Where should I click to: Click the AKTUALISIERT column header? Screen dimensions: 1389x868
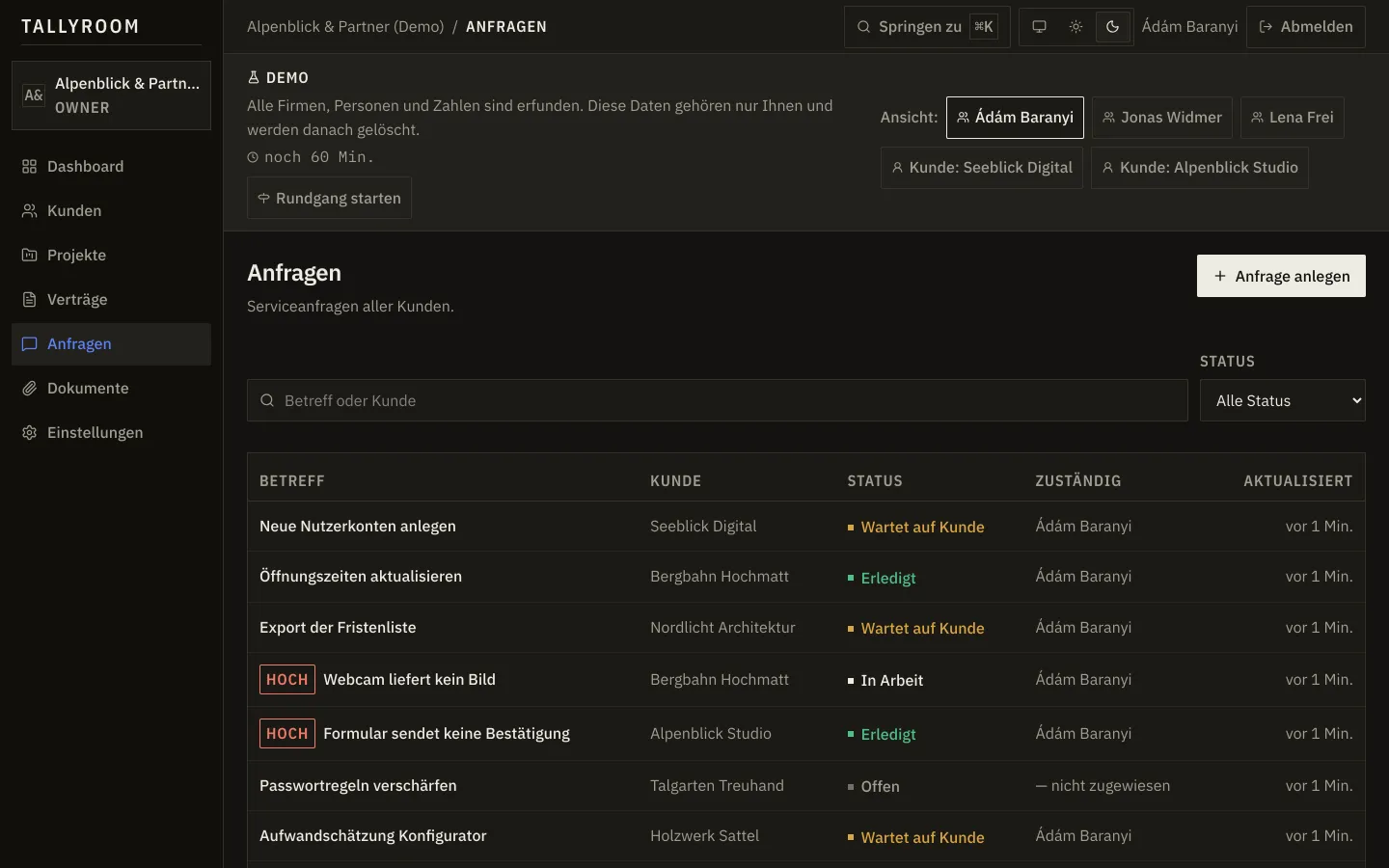point(1297,481)
